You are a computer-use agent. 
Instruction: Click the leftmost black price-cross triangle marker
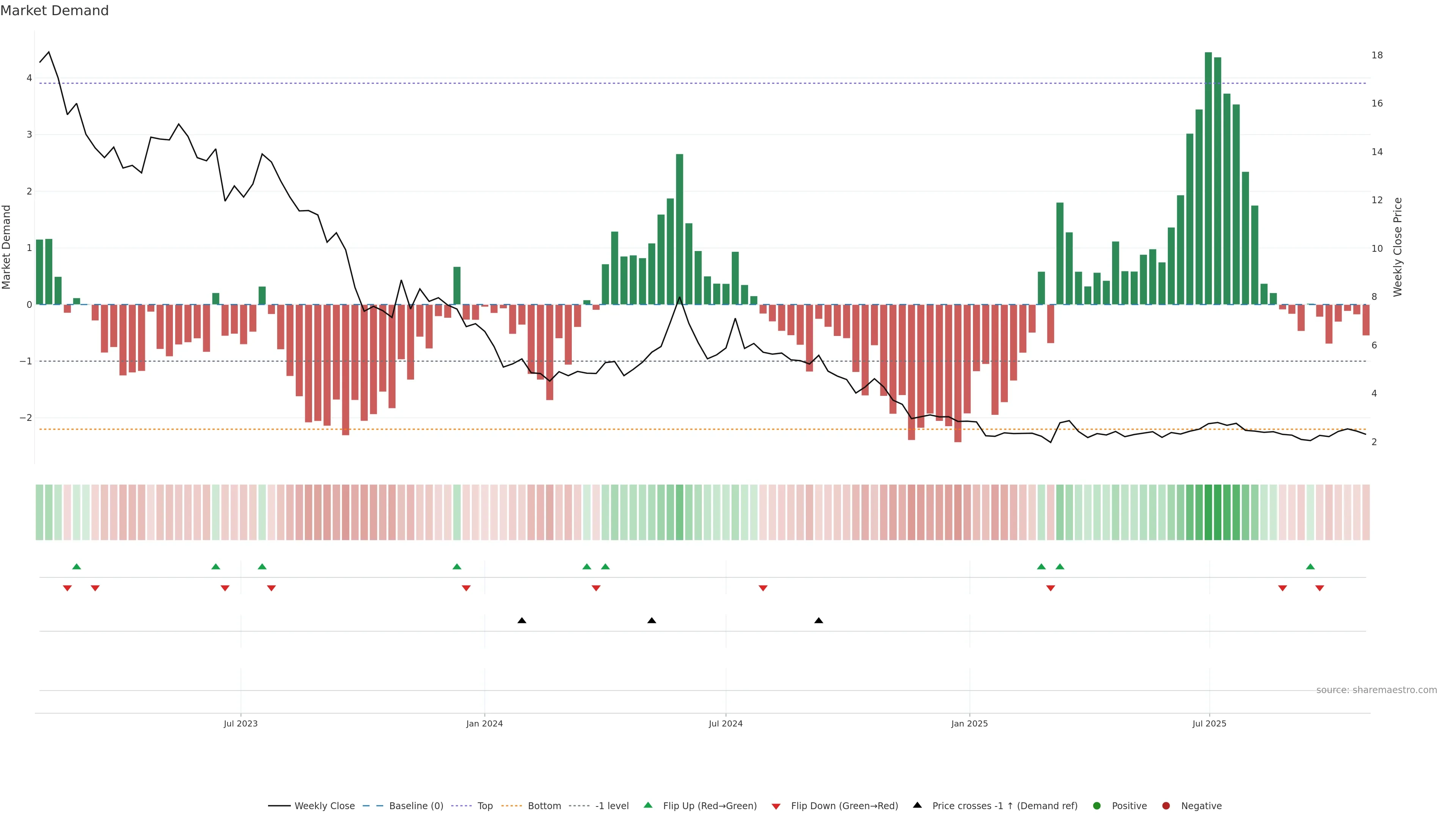tap(522, 621)
